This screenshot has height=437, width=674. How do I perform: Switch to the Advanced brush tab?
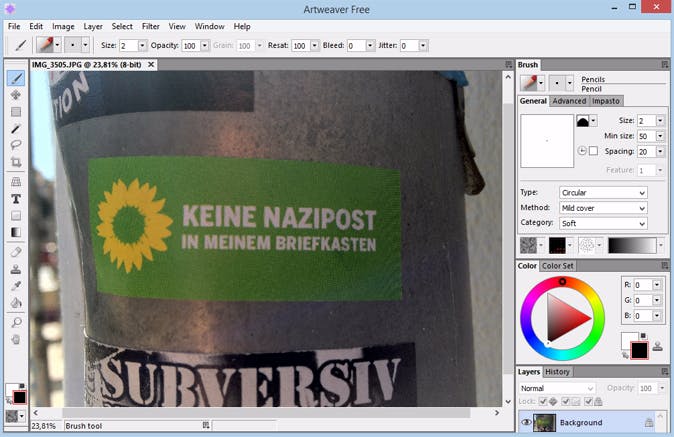point(569,101)
